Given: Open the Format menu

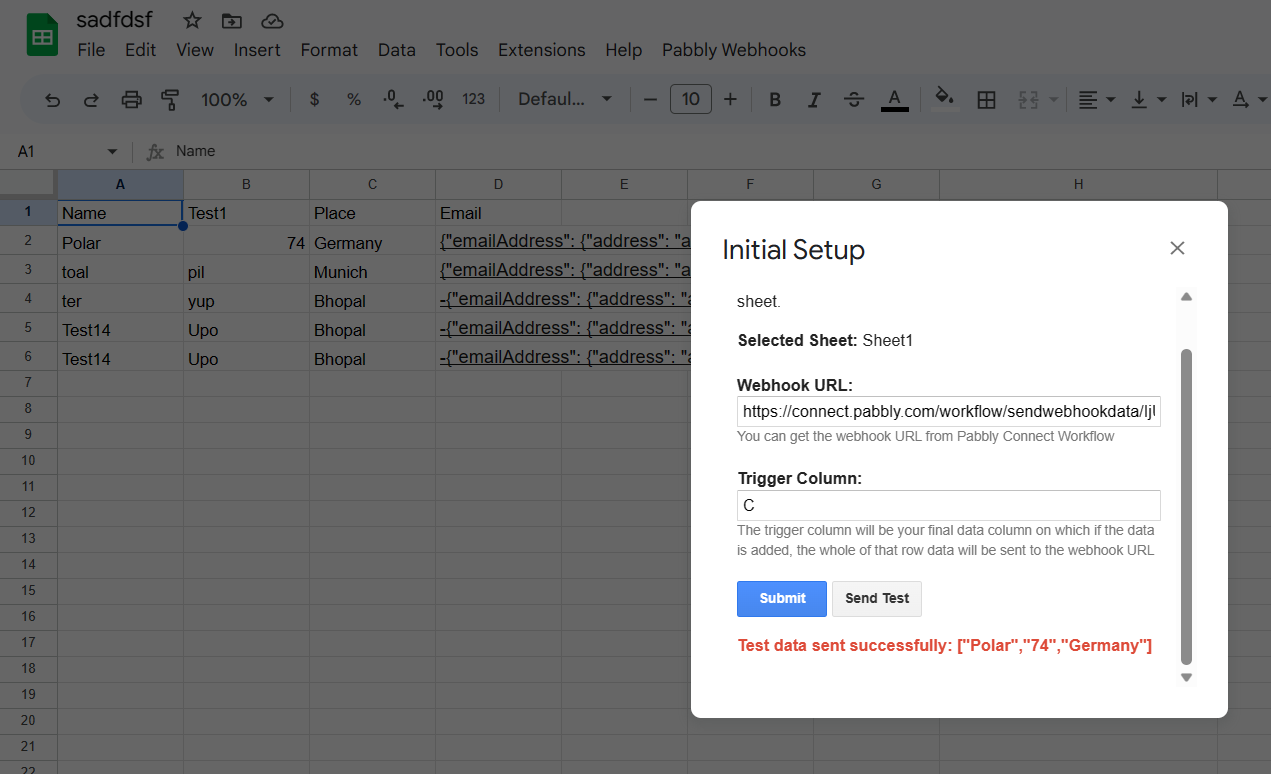Looking at the screenshot, I should click(329, 50).
